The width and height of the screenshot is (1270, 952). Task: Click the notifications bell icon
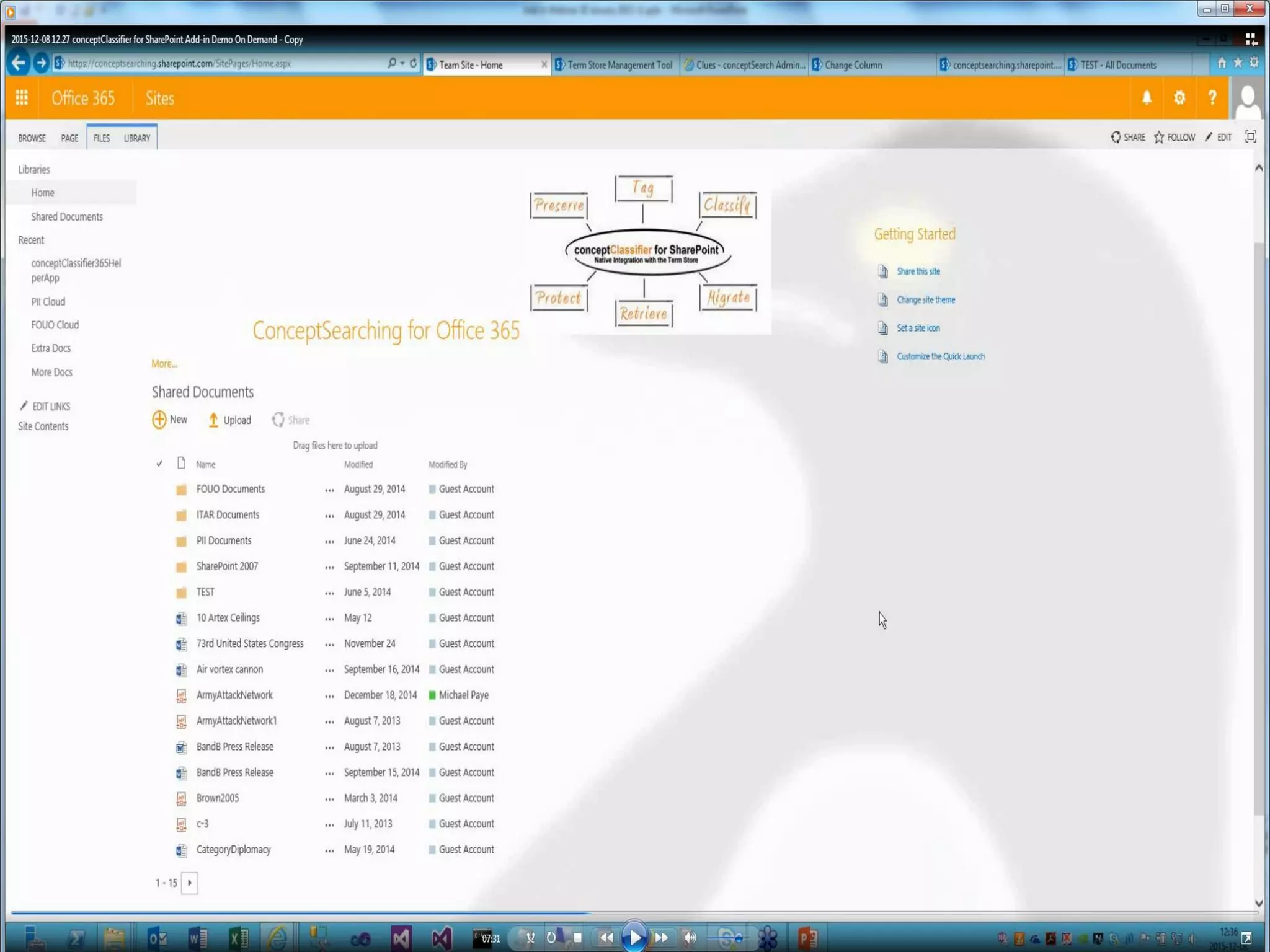(x=1147, y=98)
